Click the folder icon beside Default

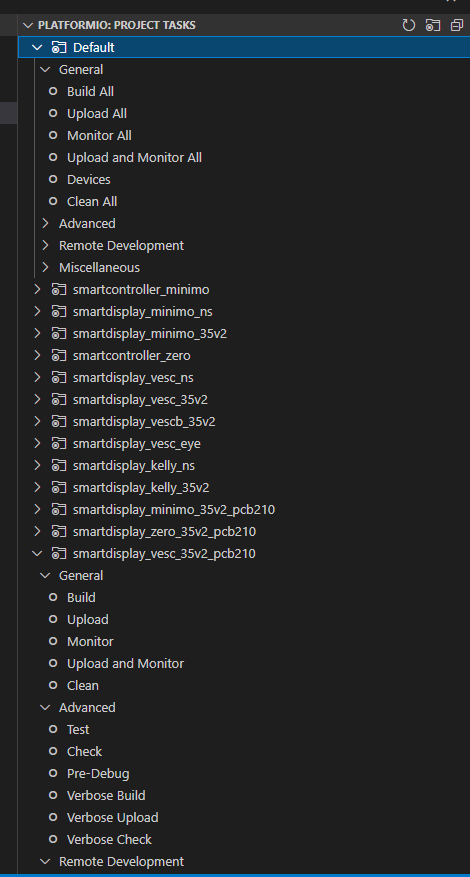tap(59, 48)
